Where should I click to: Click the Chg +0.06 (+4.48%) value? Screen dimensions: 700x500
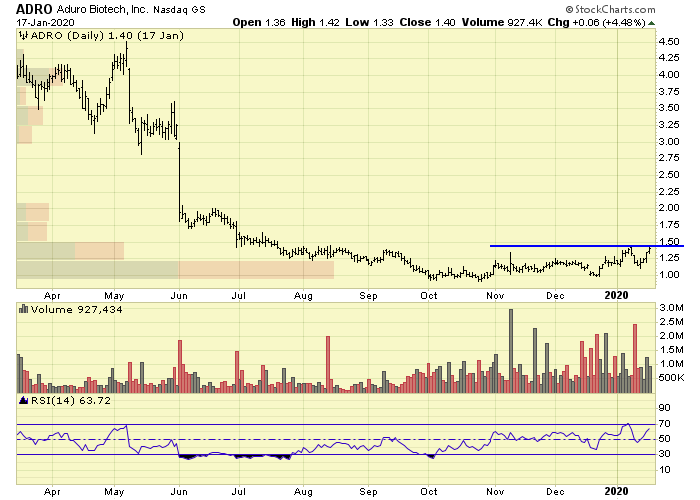[x=596, y=22]
